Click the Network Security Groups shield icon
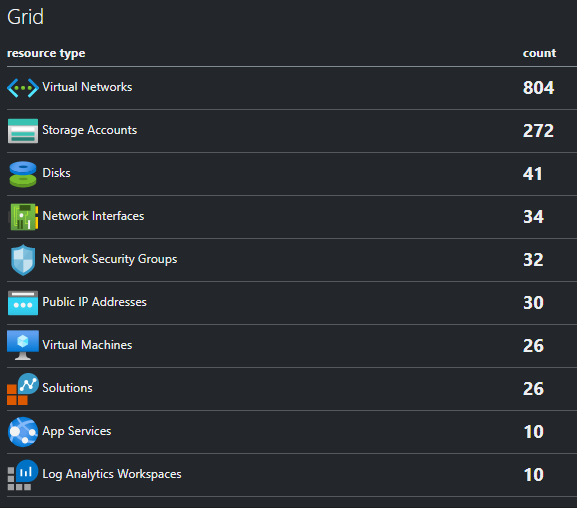 pos(23,260)
